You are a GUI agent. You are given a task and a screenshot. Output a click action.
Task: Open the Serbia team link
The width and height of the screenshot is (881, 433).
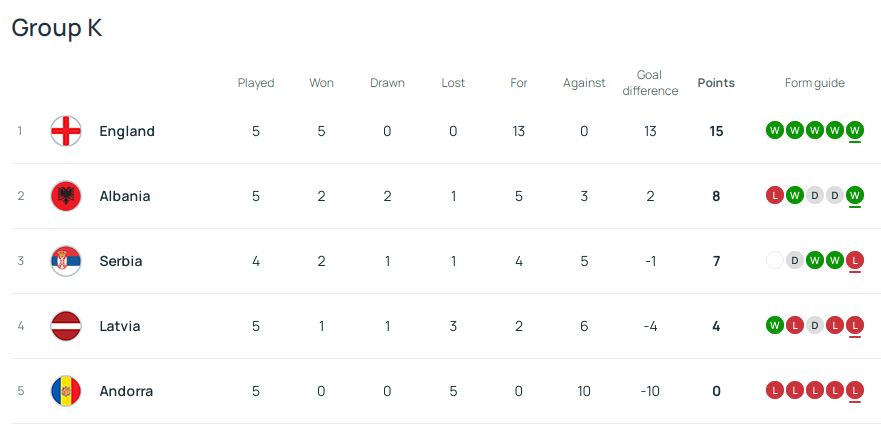click(121, 261)
